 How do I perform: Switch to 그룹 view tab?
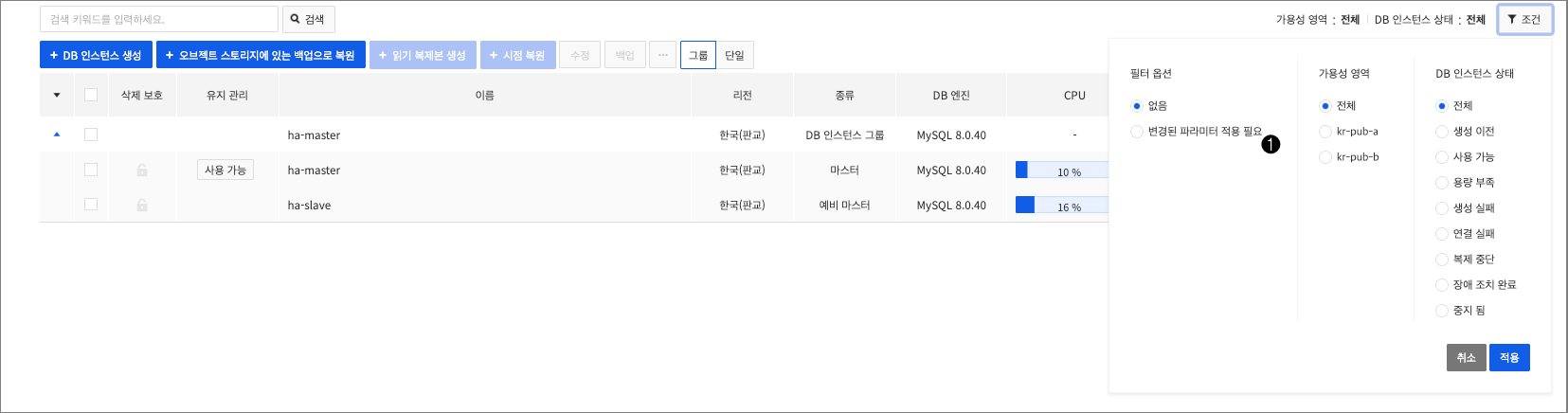698,55
